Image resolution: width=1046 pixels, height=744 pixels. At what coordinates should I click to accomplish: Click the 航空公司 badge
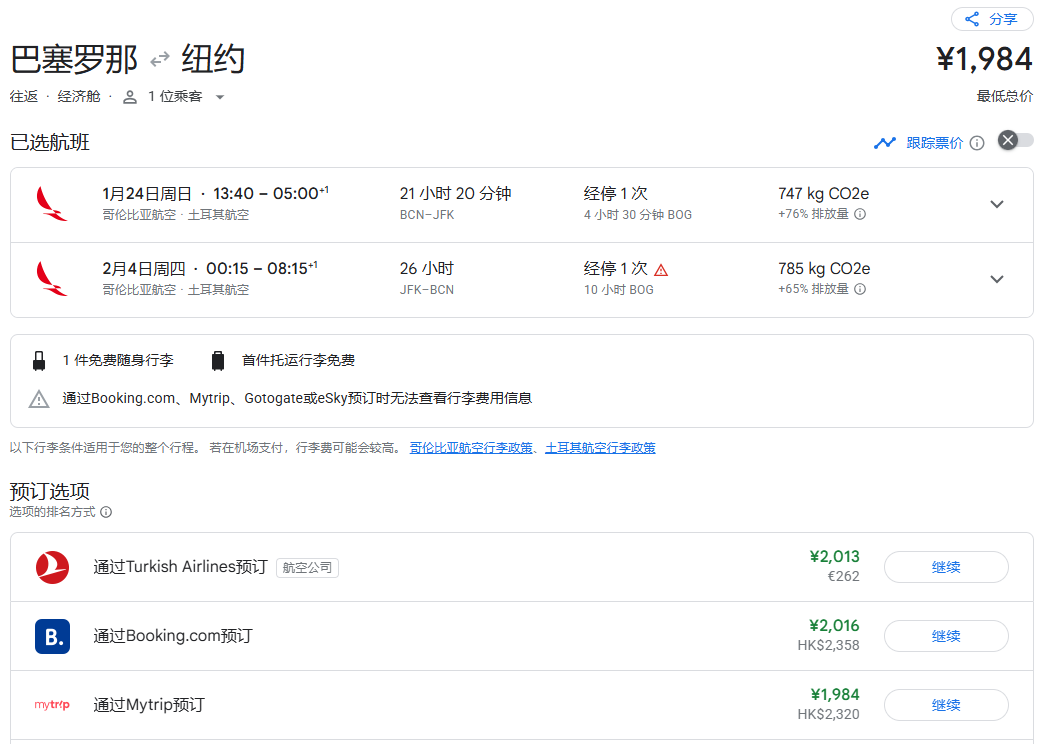point(308,568)
